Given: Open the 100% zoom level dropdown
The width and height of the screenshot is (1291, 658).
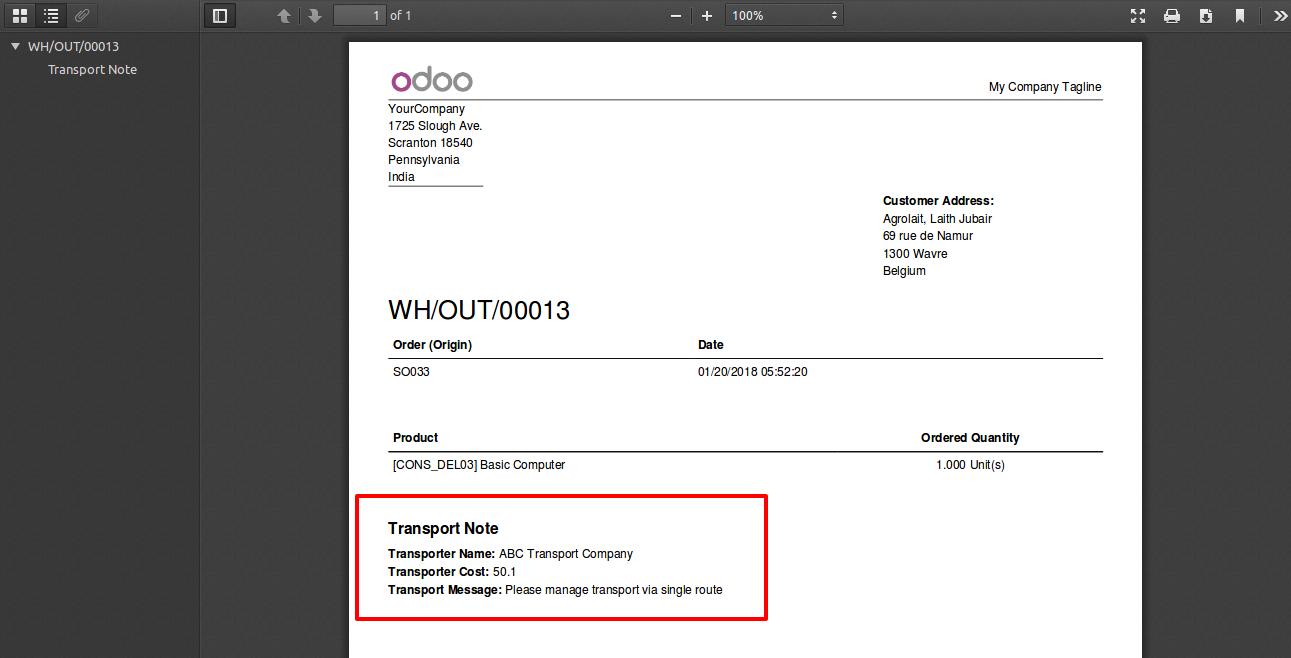Looking at the screenshot, I should tap(784, 15).
